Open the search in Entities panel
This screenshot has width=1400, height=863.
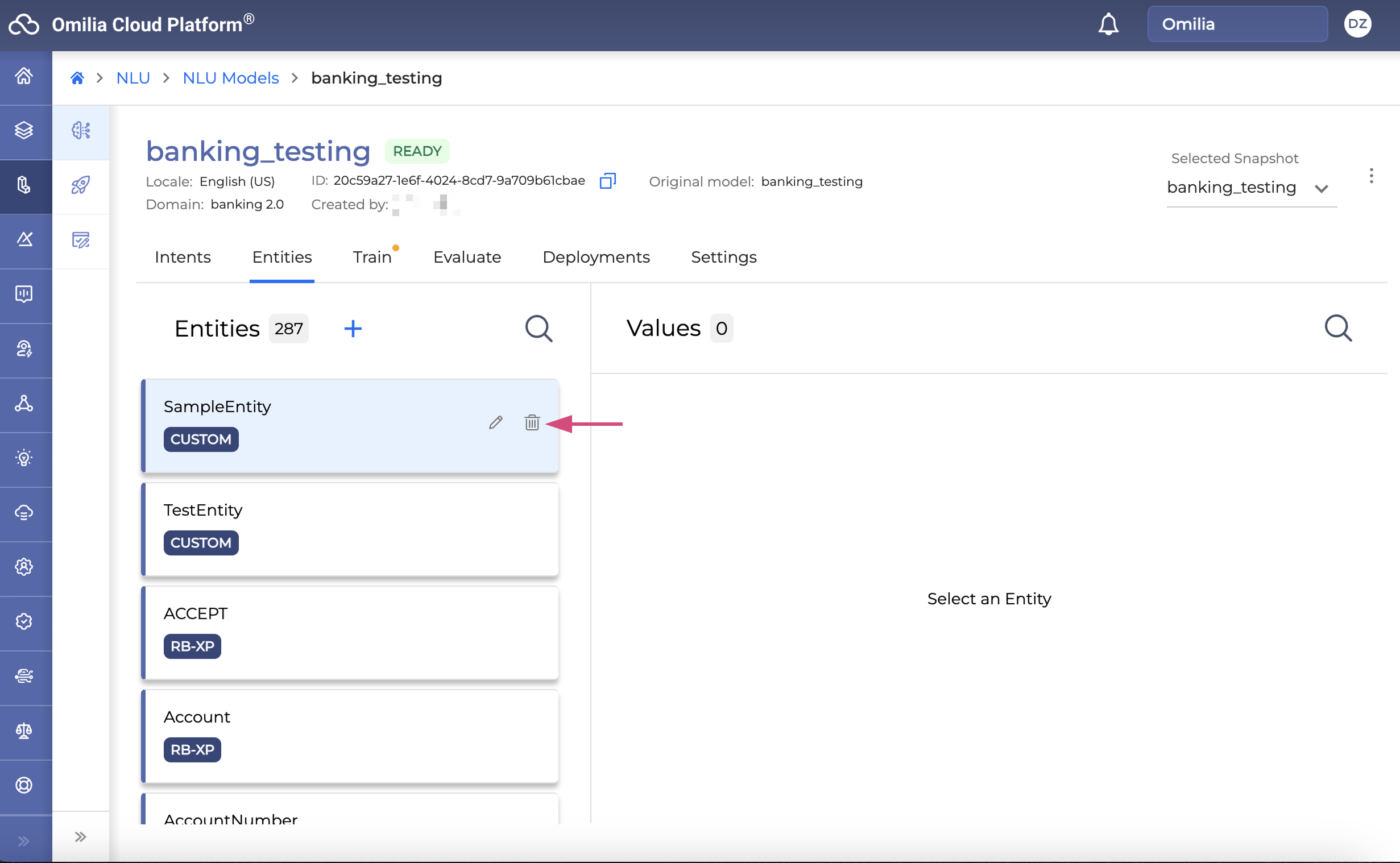[538, 328]
